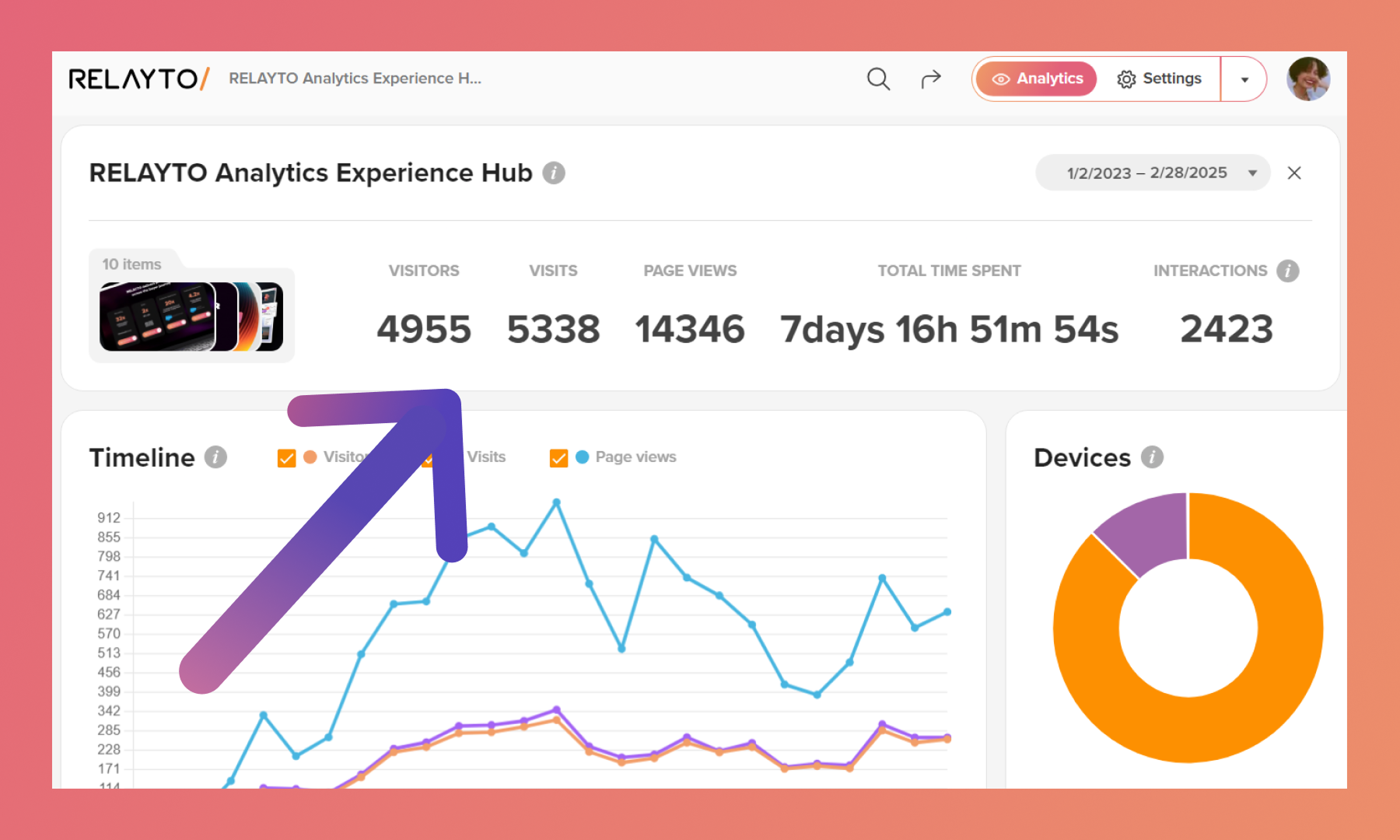Click the RELAYTO logo

tap(139, 79)
